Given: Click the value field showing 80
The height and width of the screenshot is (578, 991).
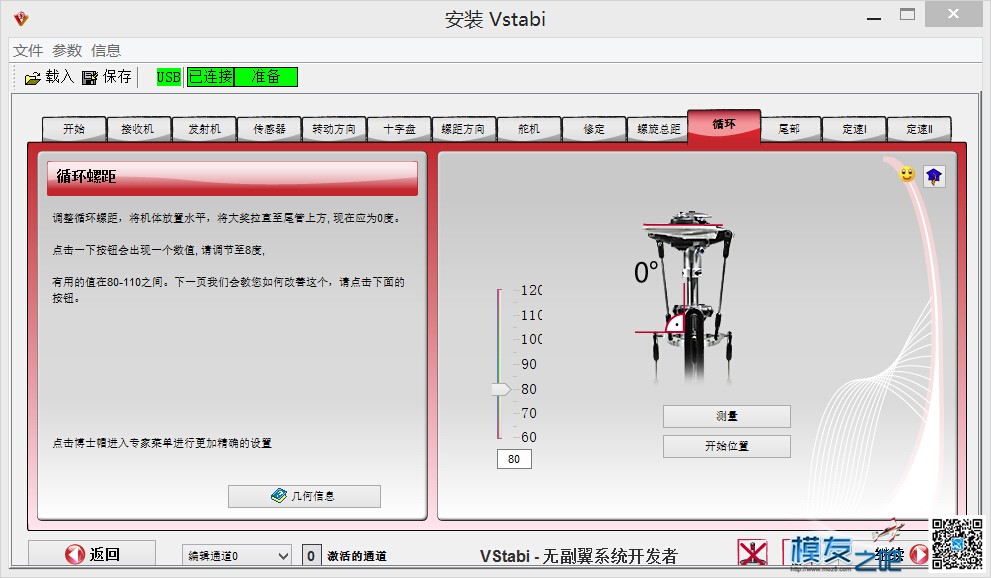Looking at the screenshot, I should coord(514,459).
